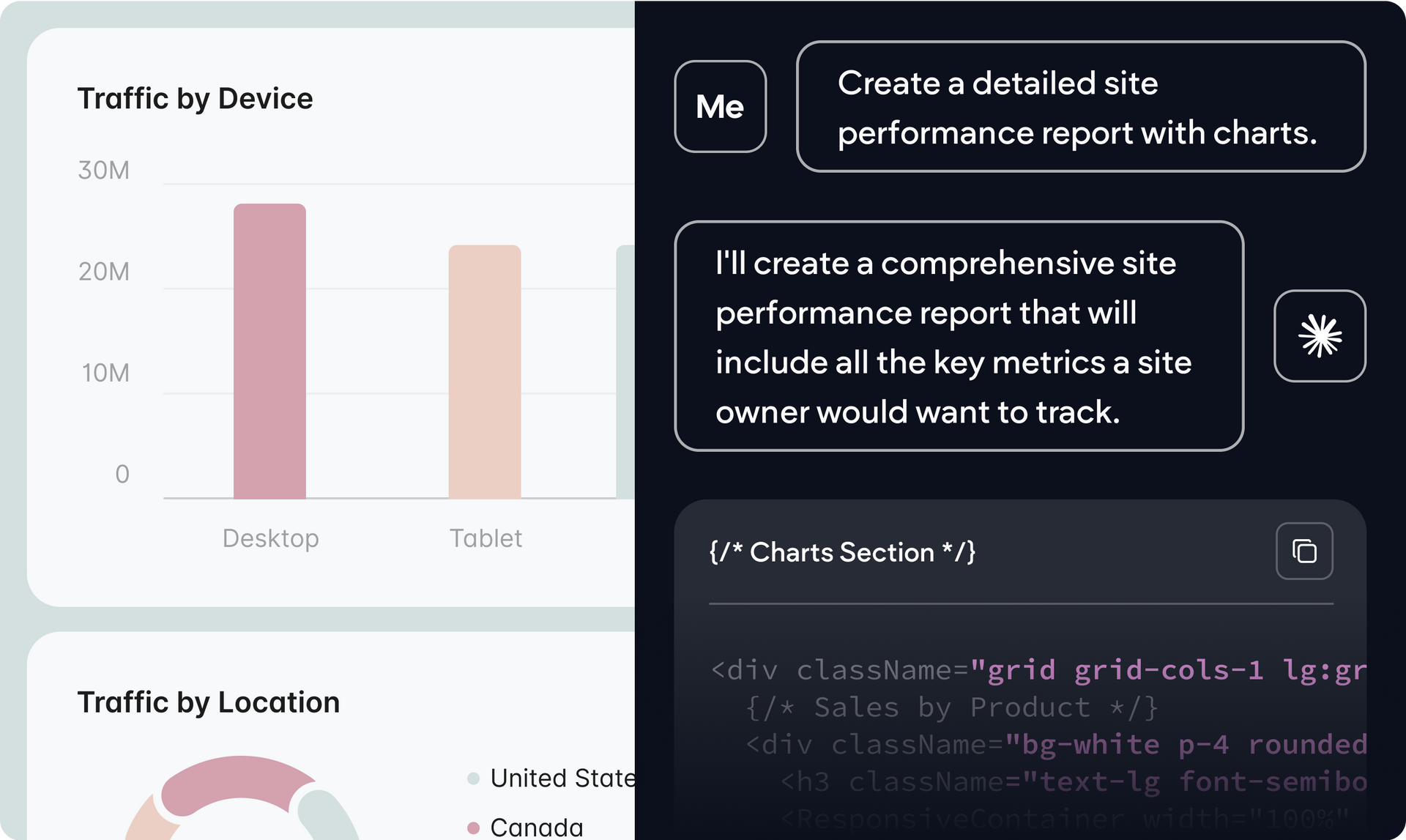Select the Desktop traffic bar
Image resolution: width=1406 pixels, height=840 pixels.
[x=269, y=351]
